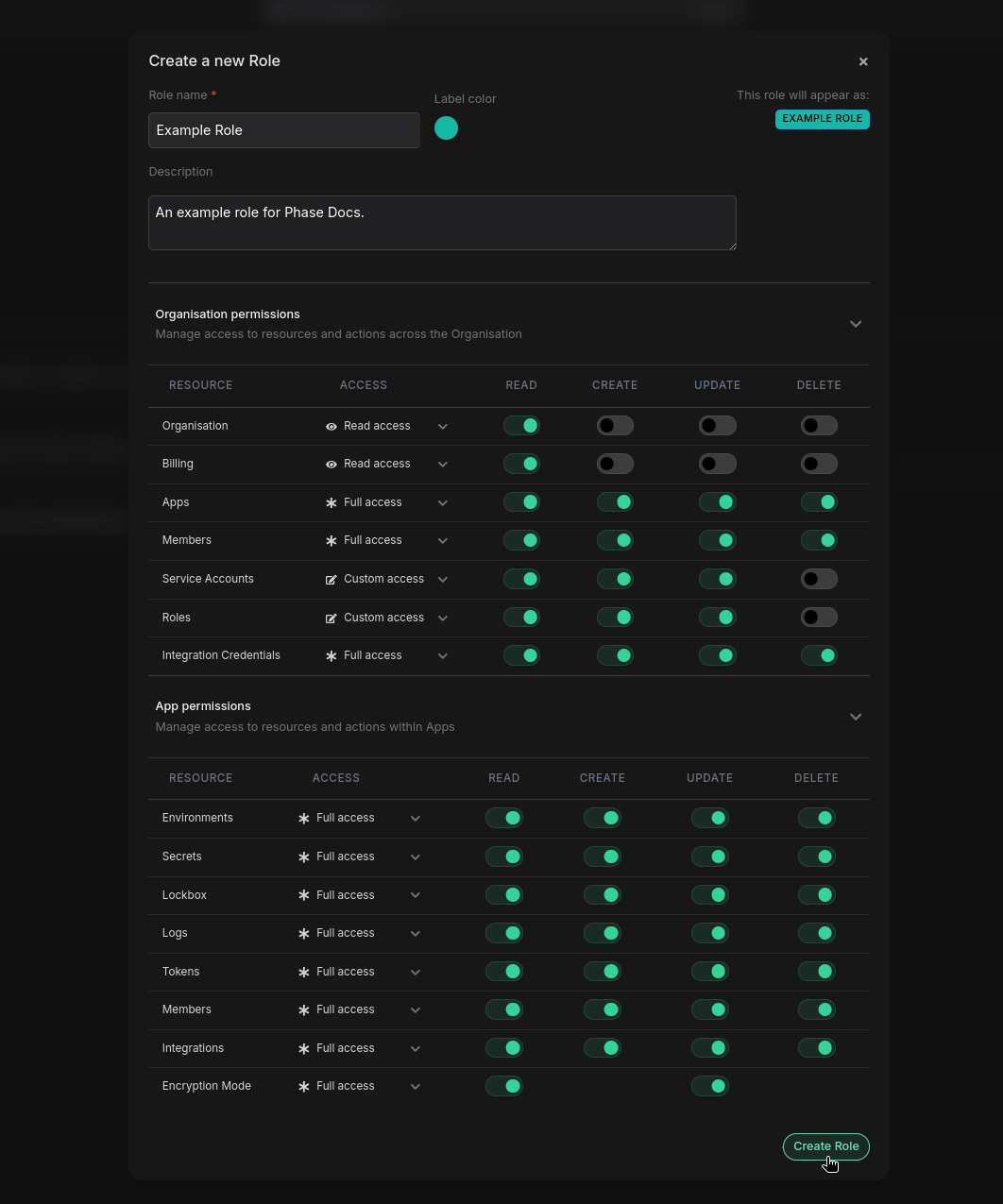Click the asterisk icon in the Integration Credentials row
The image size is (1003, 1204).
[331, 656]
